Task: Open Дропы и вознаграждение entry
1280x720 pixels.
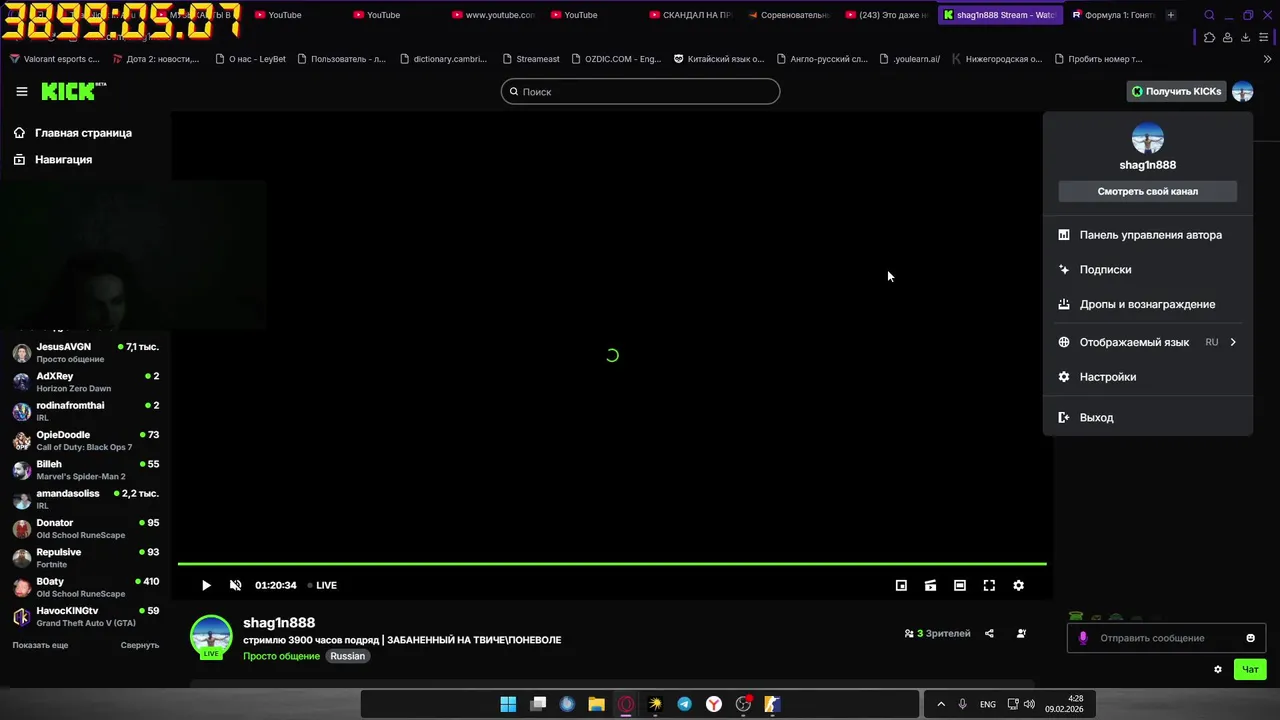Action: point(1148,304)
